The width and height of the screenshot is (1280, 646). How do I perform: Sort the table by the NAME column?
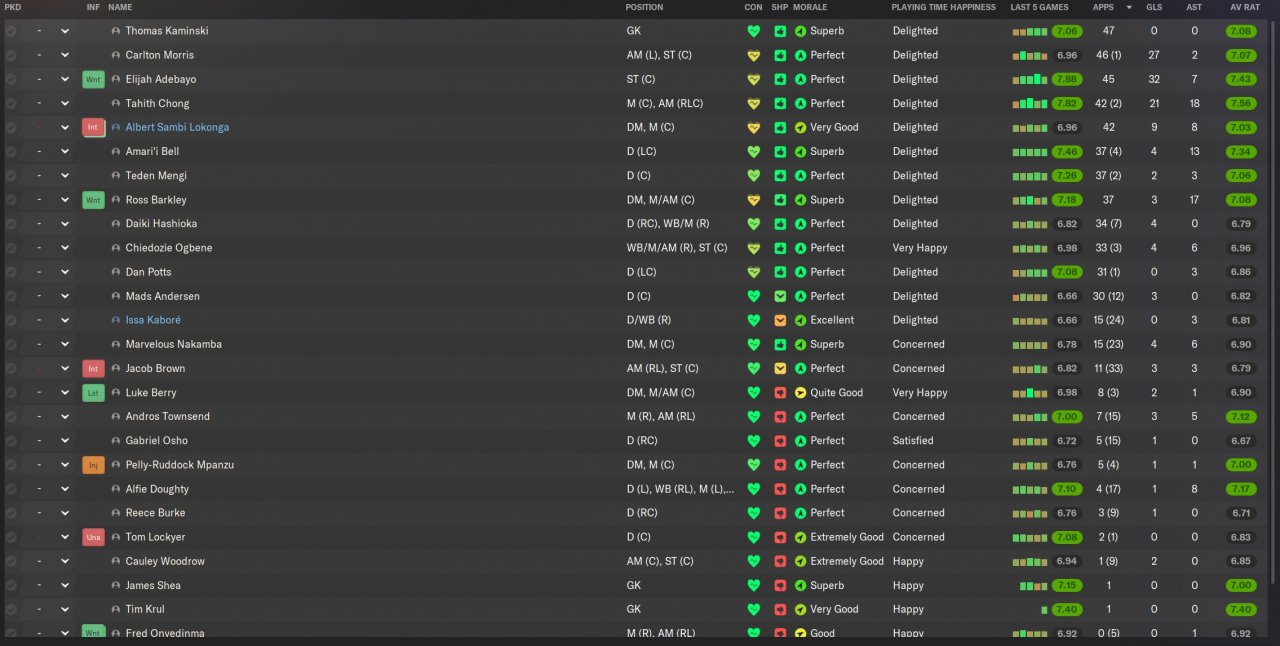[x=120, y=7]
